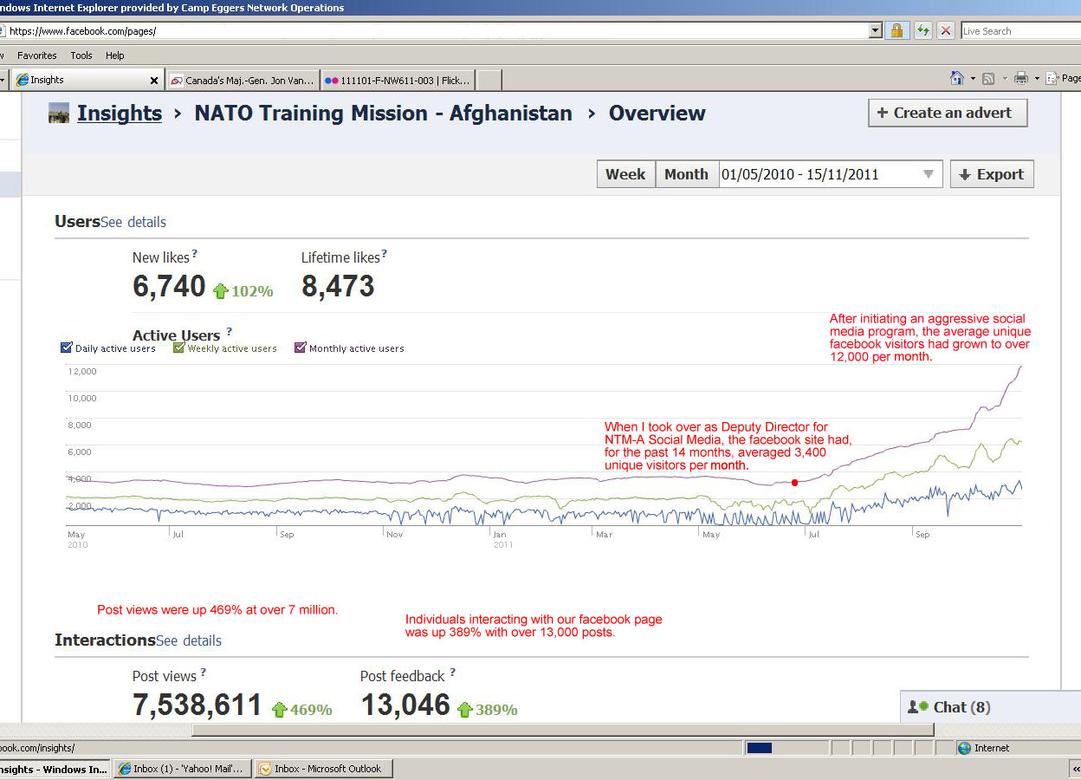Click the Print toolbar icon
This screenshot has width=1081, height=780.
(x=1021, y=78)
